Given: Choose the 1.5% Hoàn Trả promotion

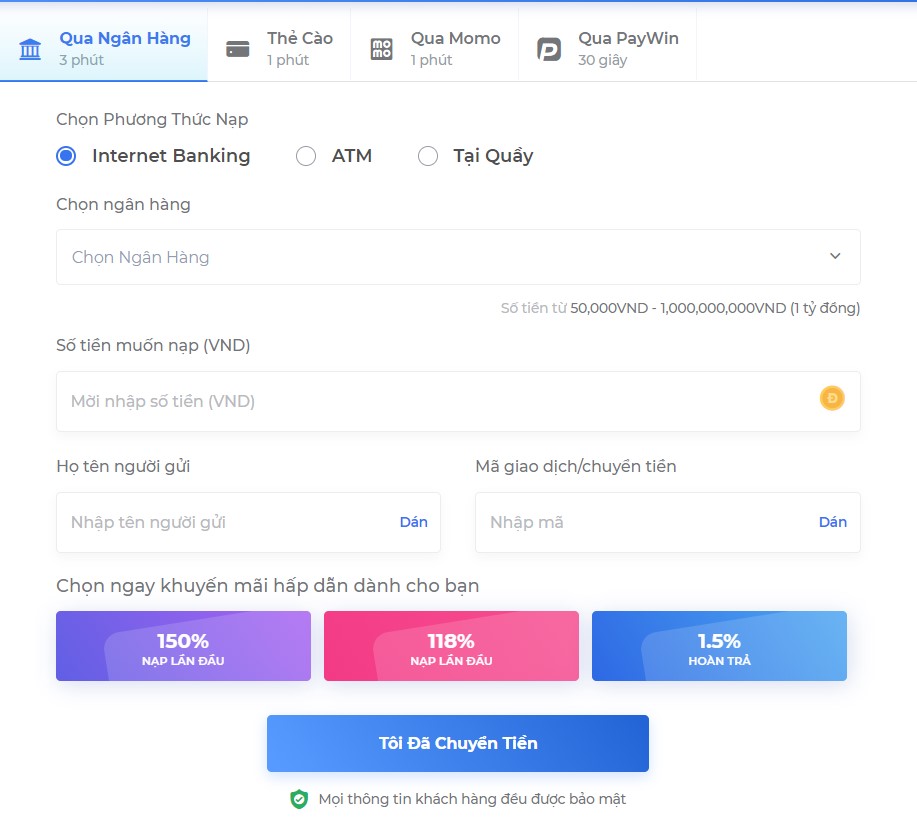Looking at the screenshot, I should click(x=719, y=646).
